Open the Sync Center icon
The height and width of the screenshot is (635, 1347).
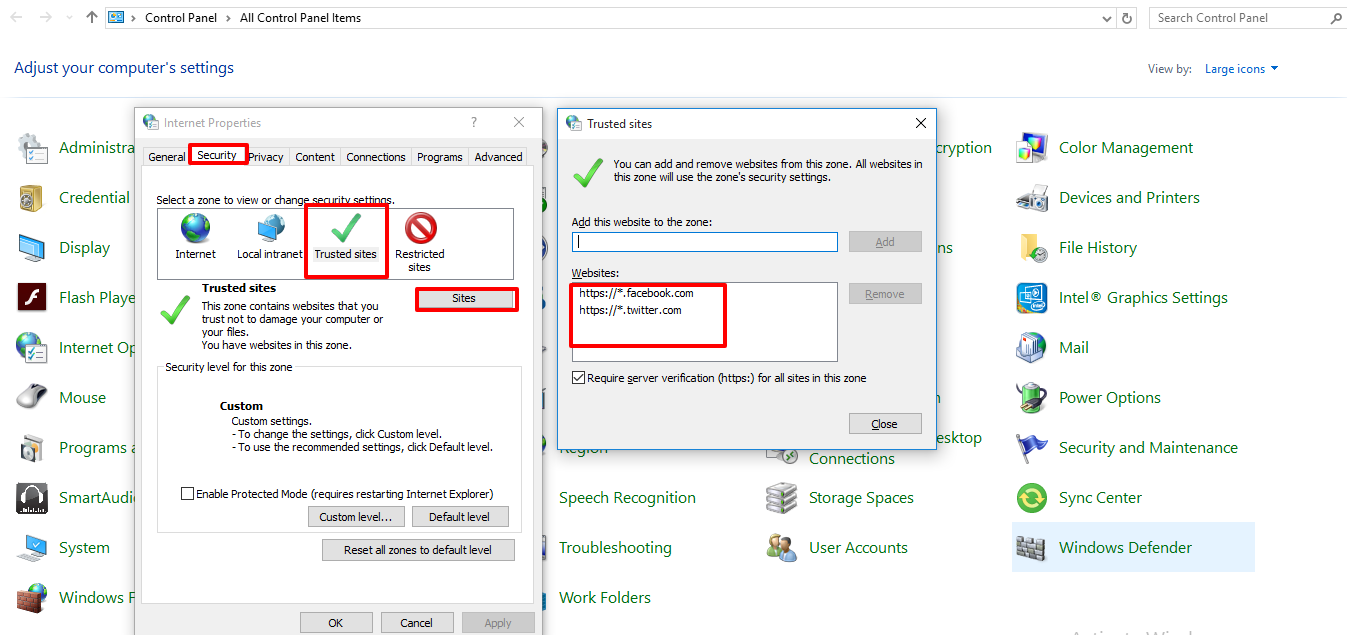(x=1031, y=498)
